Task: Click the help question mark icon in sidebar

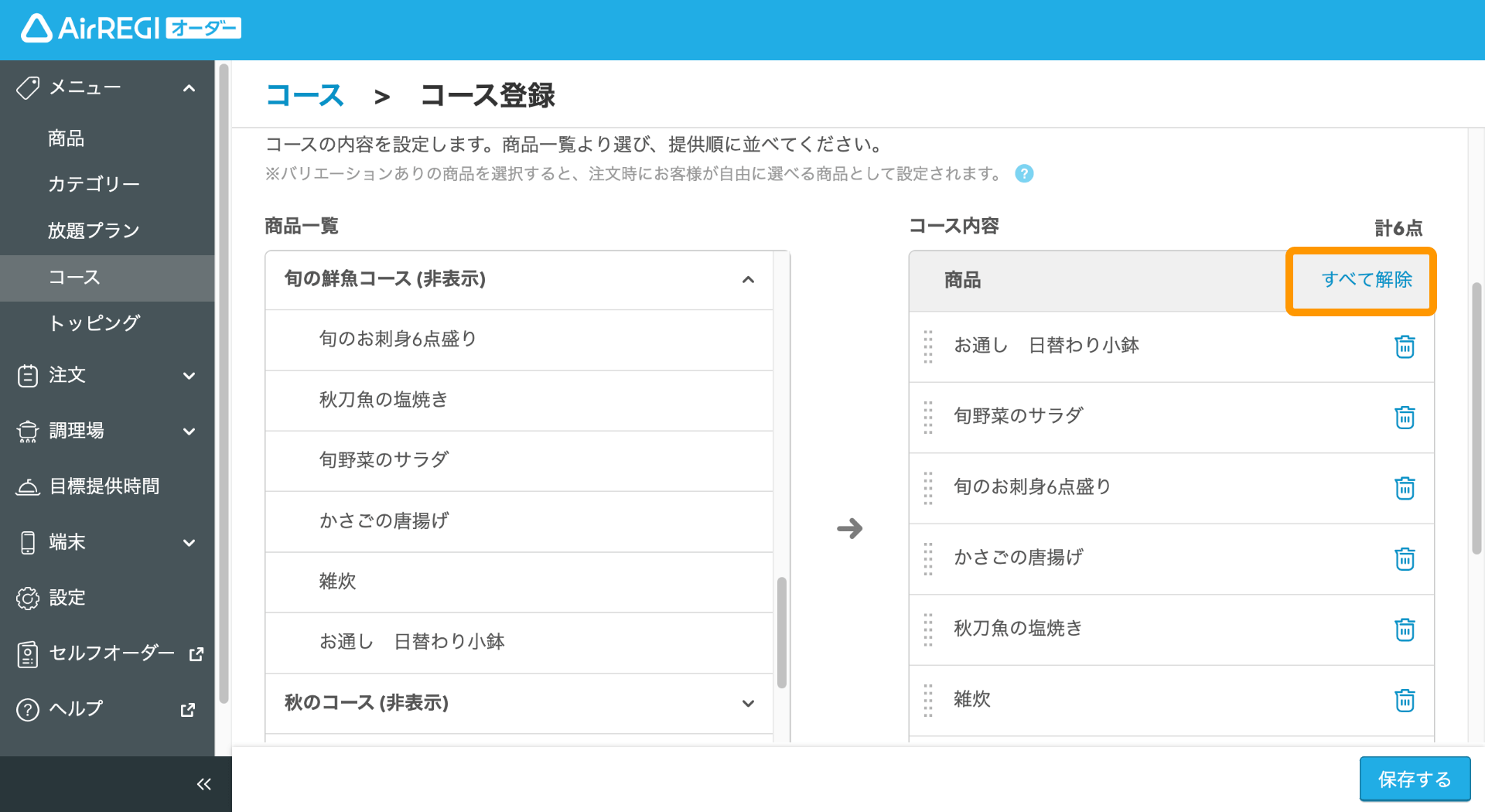Action: (28, 709)
